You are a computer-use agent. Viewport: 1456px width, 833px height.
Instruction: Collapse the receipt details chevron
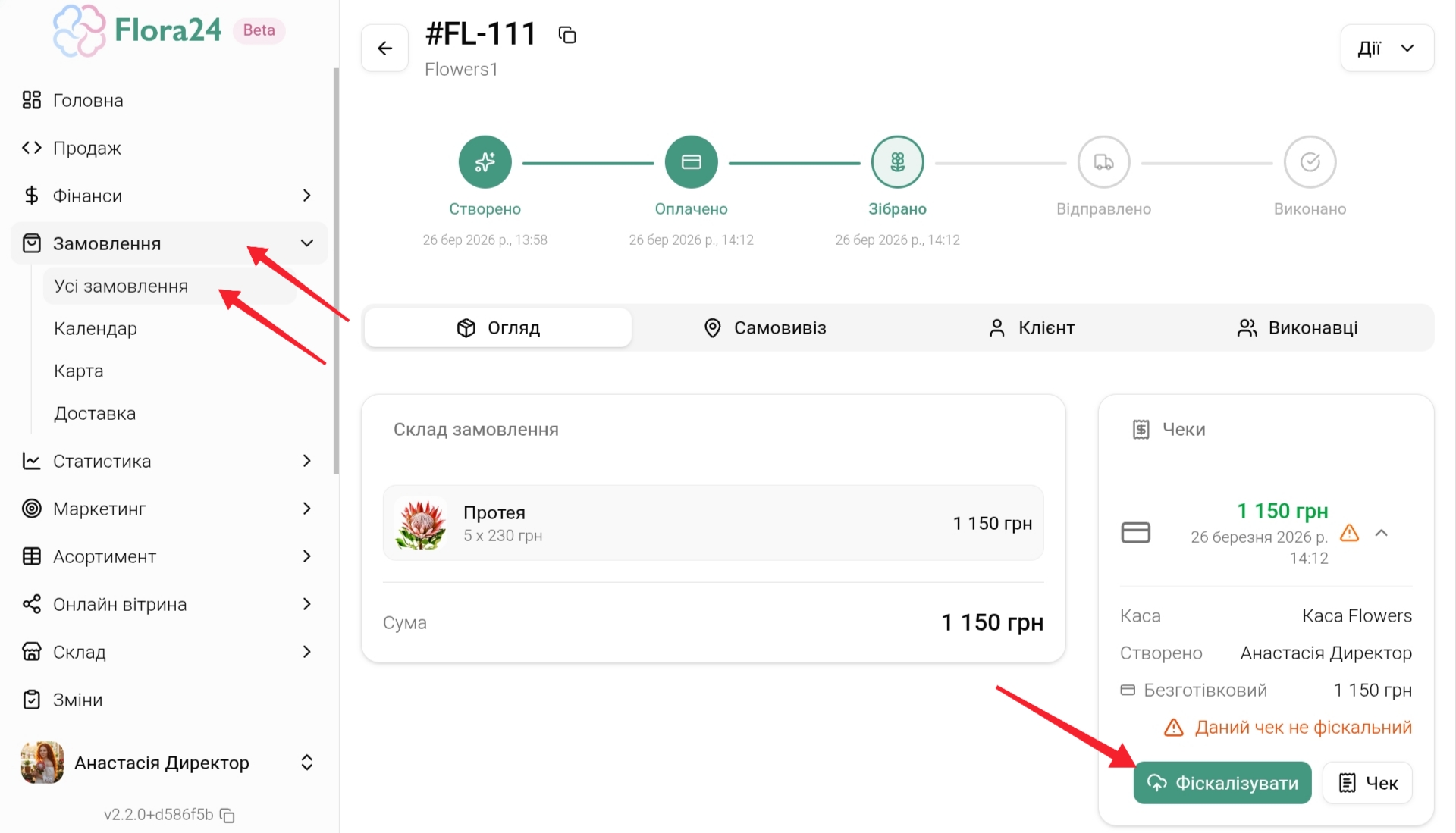[1382, 533]
